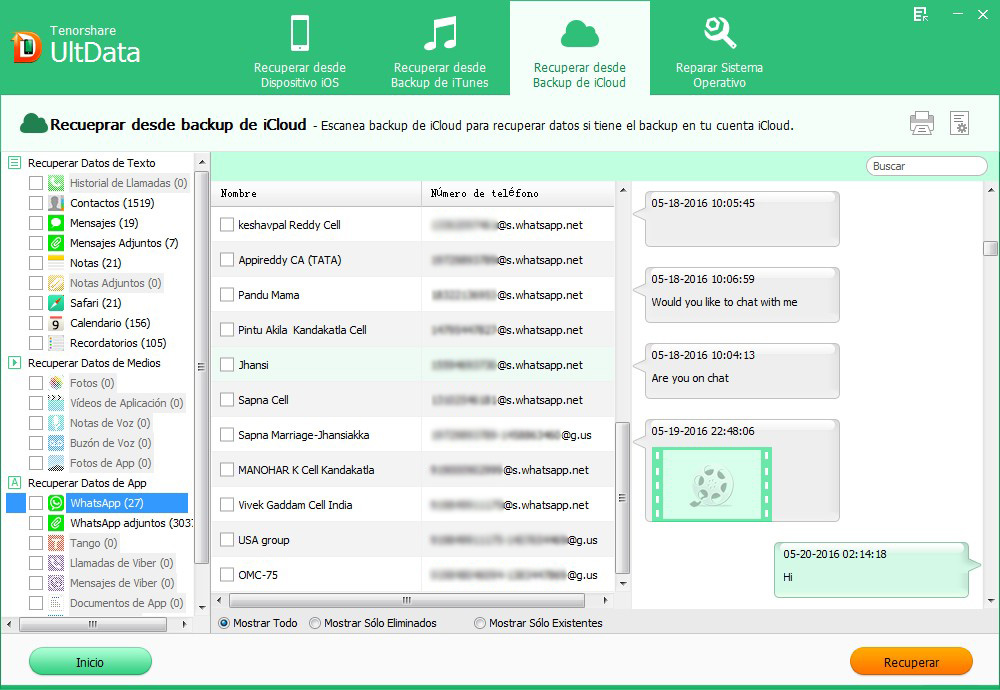The image size is (1000, 690).
Task: Click the Contactos person icon
Action: click(x=56, y=203)
